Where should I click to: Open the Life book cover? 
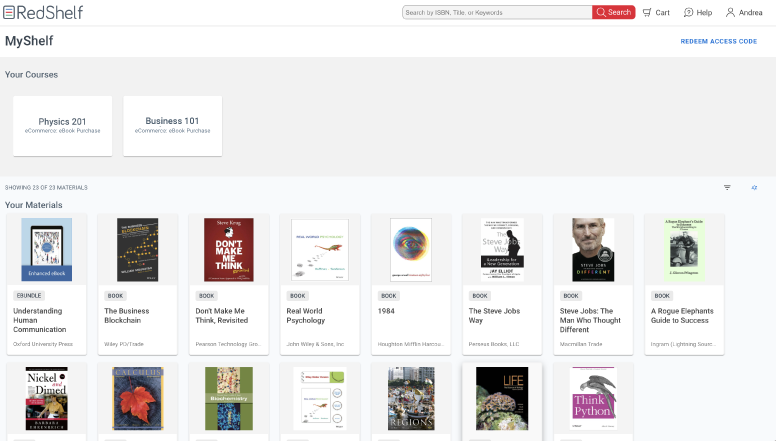tap(502, 398)
